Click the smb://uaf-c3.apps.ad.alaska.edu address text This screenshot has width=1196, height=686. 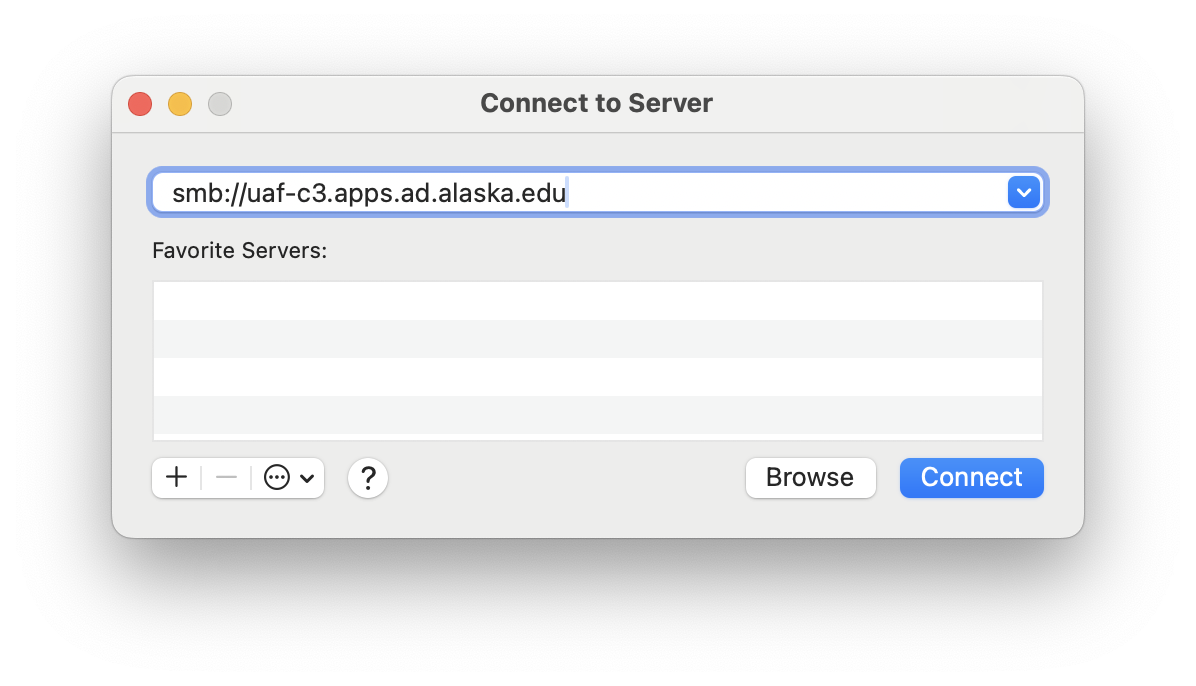(x=369, y=192)
